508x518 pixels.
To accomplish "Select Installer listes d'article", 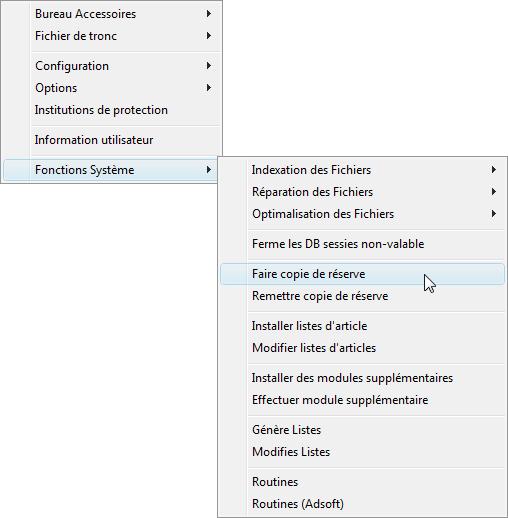I will 362,326.
